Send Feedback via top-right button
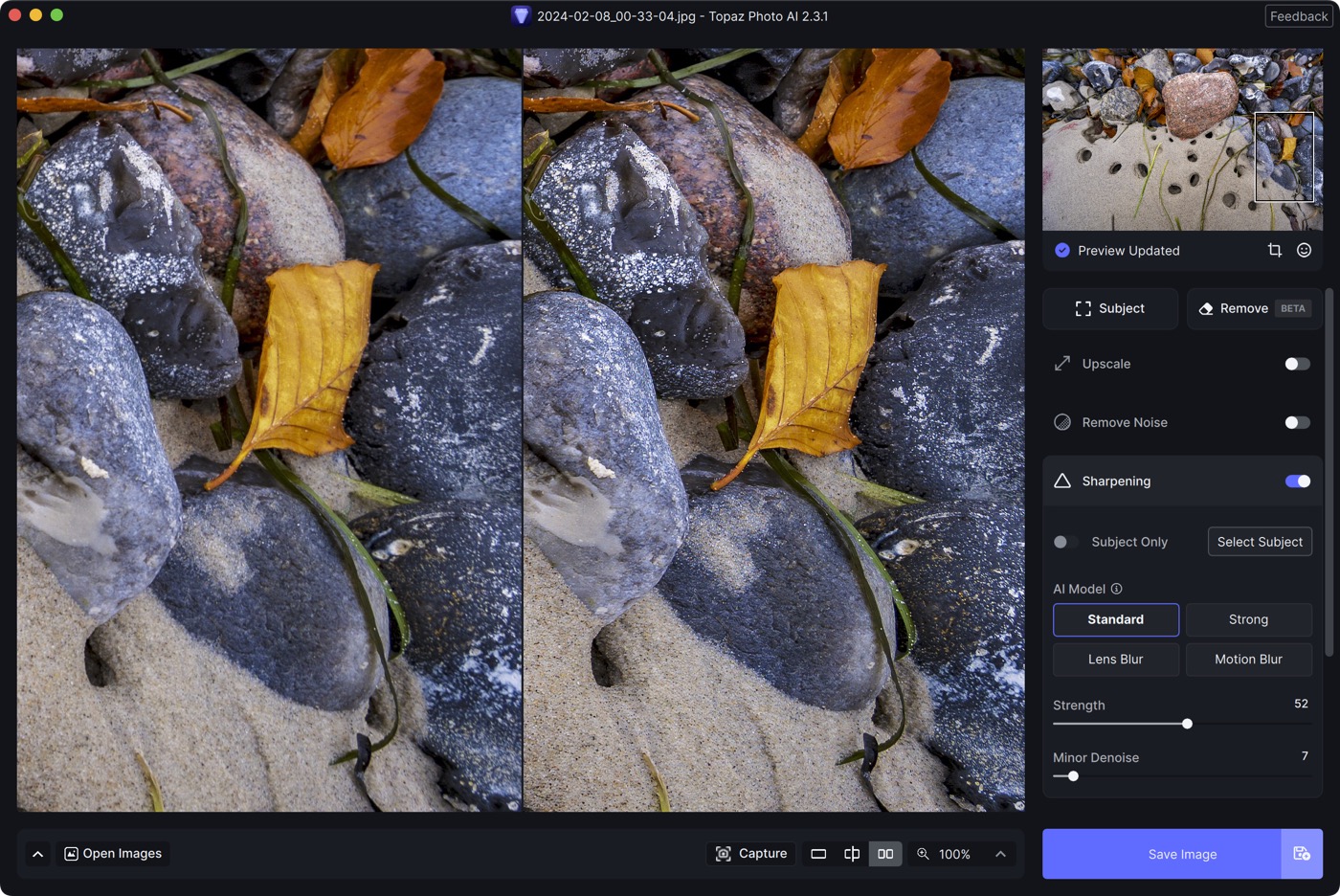The image size is (1340, 896). tap(1299, 16)
